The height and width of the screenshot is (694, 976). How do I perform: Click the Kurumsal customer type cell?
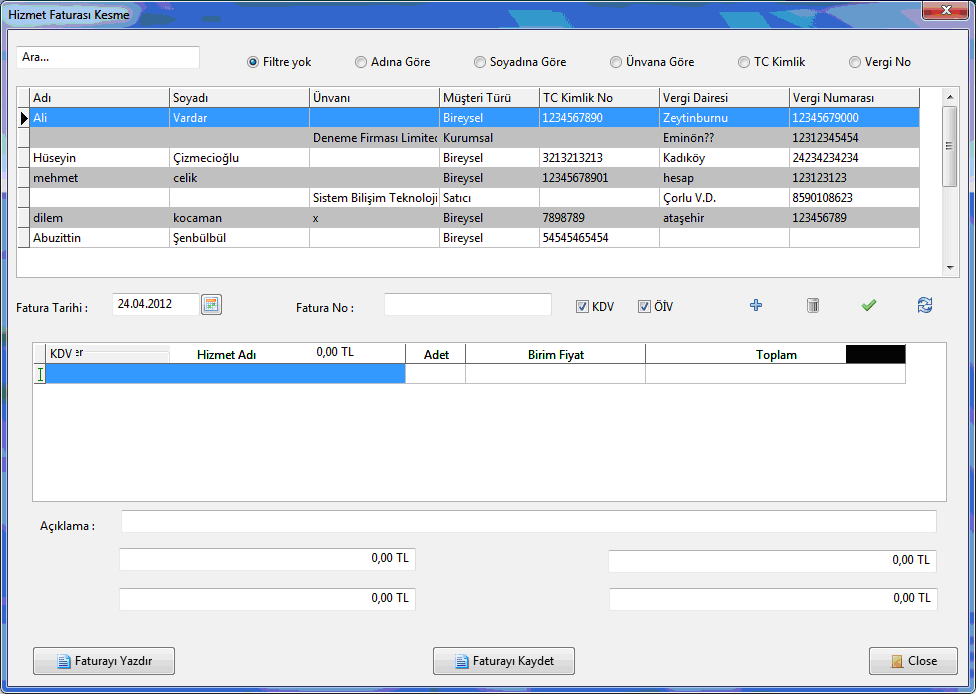pos(490,138)
